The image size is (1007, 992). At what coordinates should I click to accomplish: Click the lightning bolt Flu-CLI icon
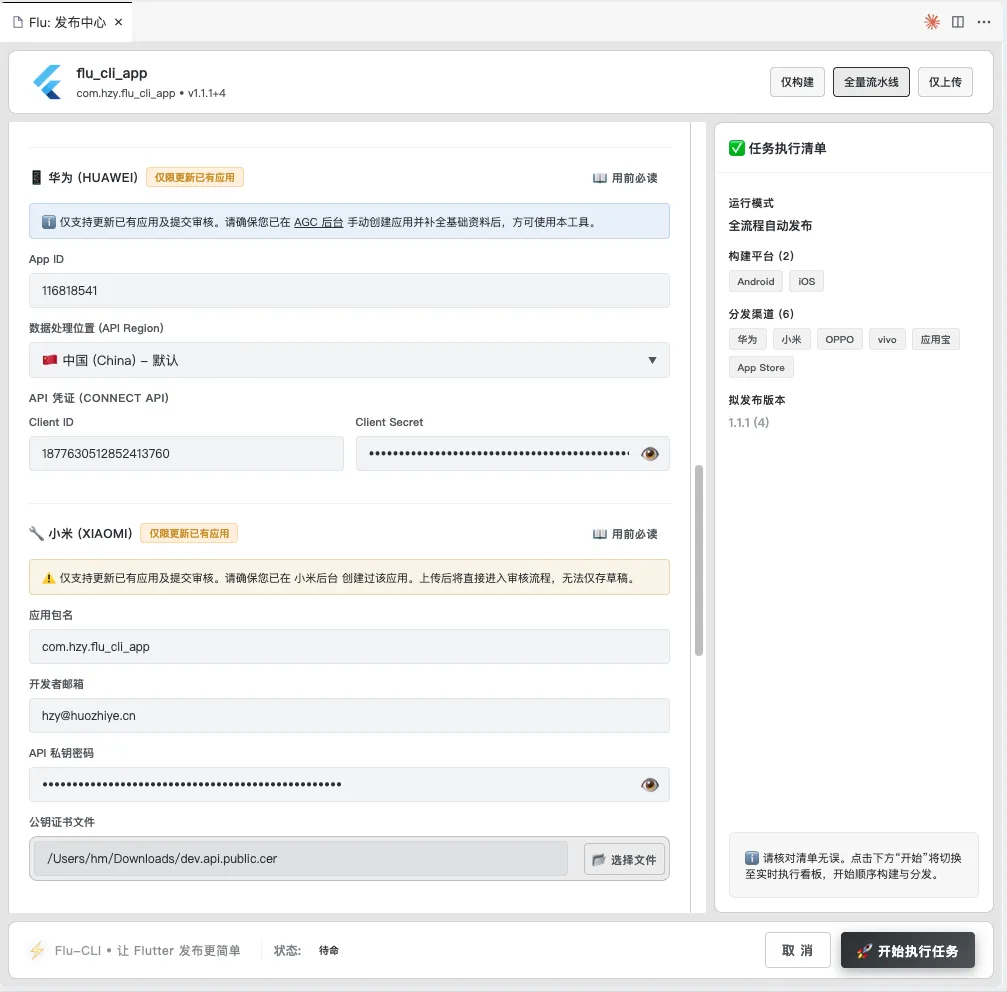pyautogui.click(x=37, y=950)
